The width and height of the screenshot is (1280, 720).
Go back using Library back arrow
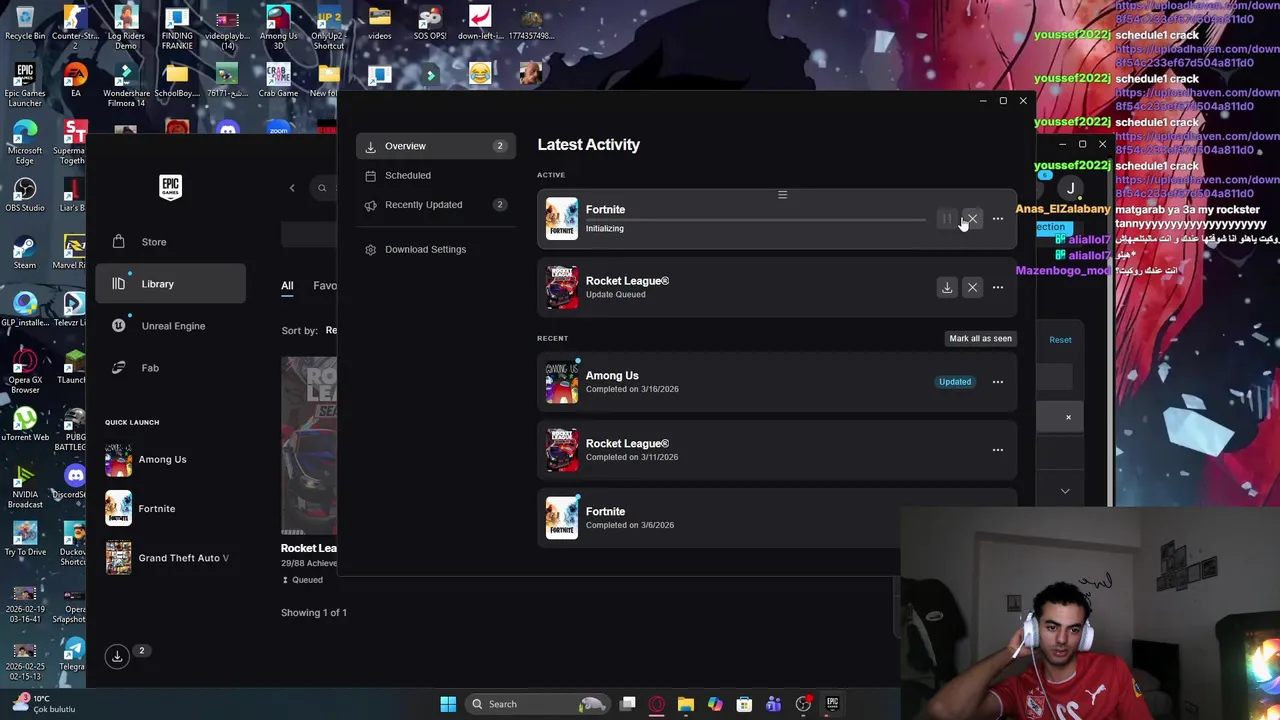tap(292, 188)
